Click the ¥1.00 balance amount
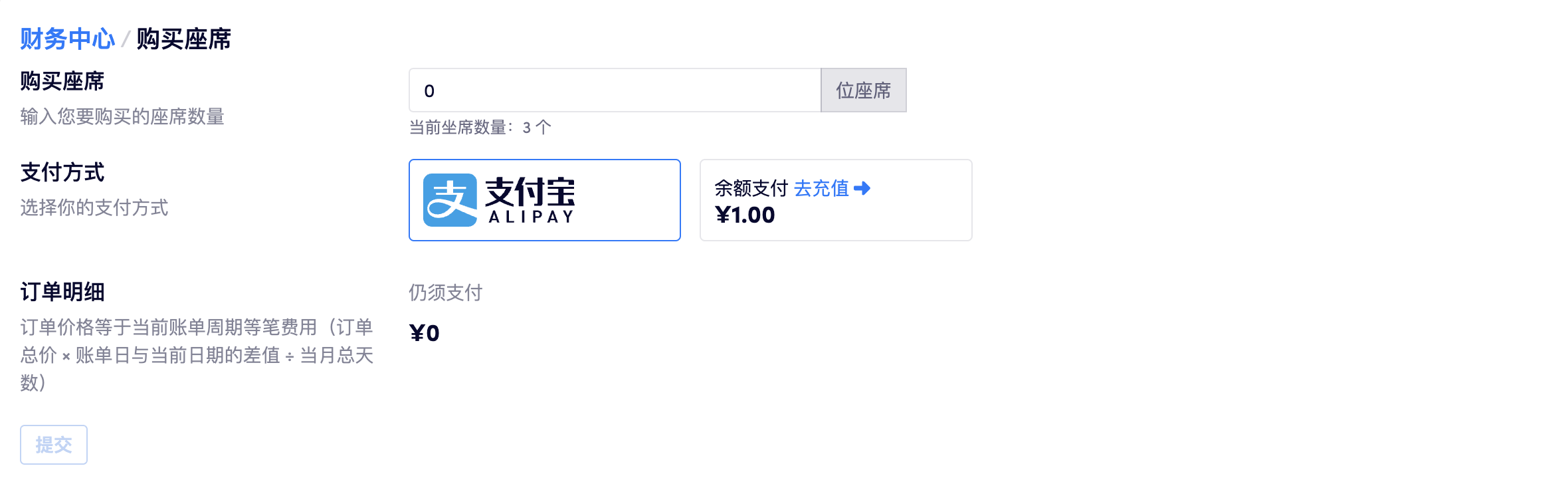Image resolution: width=1568 pixels, height=480 pixels. tap(745, 215)
